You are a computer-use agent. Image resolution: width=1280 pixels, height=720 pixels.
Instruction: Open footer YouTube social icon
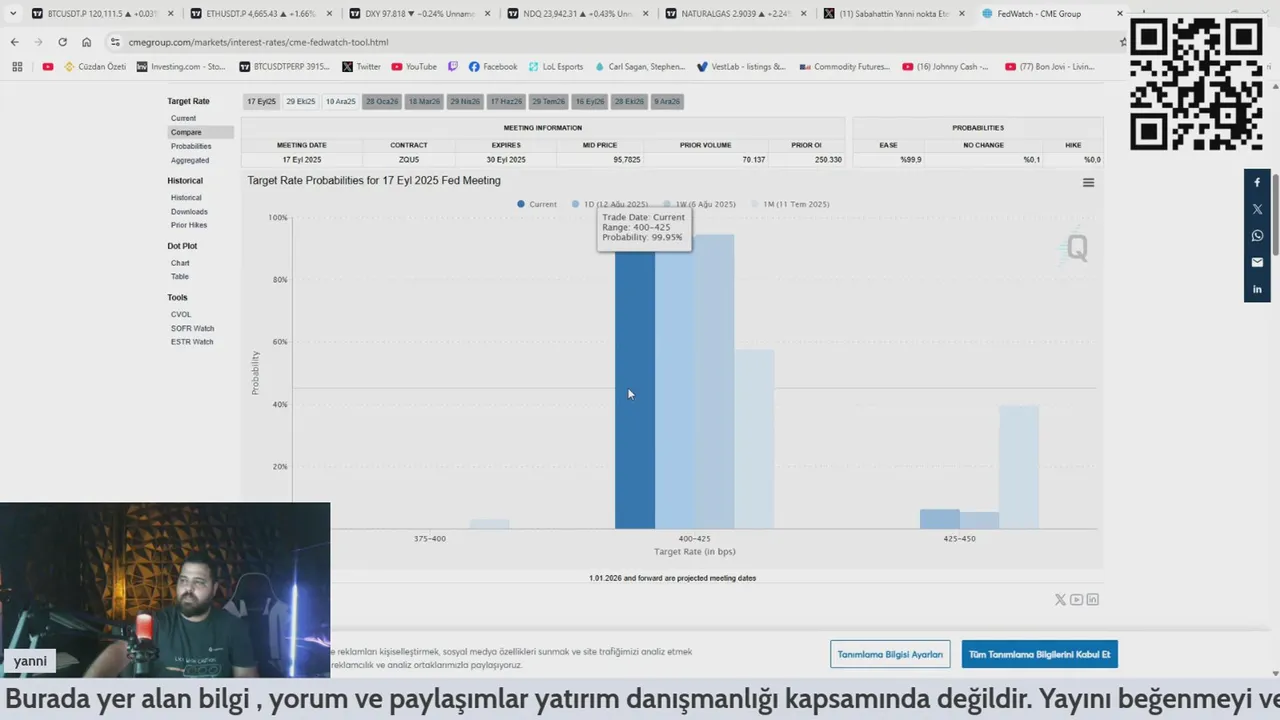tap(1076, 600)
